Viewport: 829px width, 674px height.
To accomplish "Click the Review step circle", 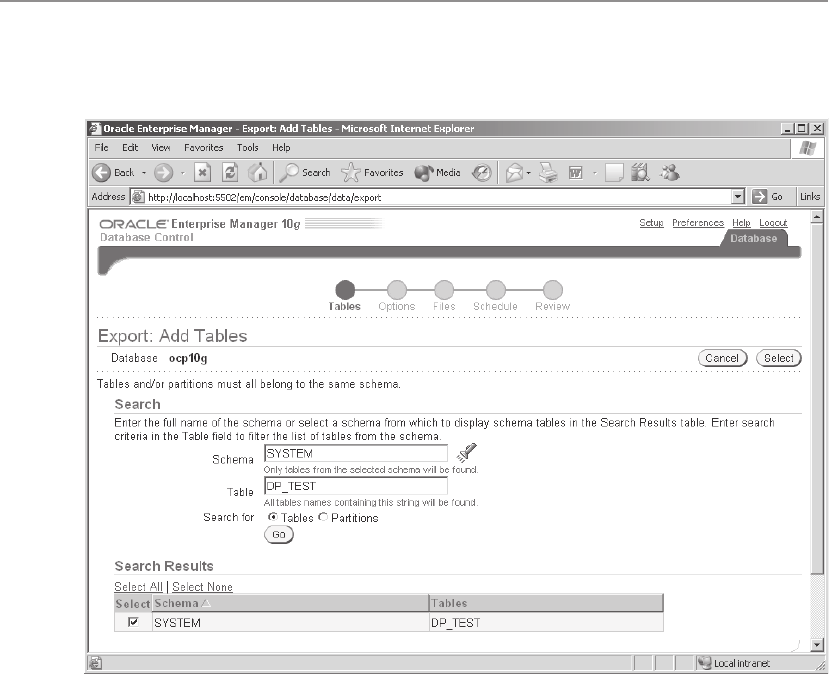I will pos(552,290).
